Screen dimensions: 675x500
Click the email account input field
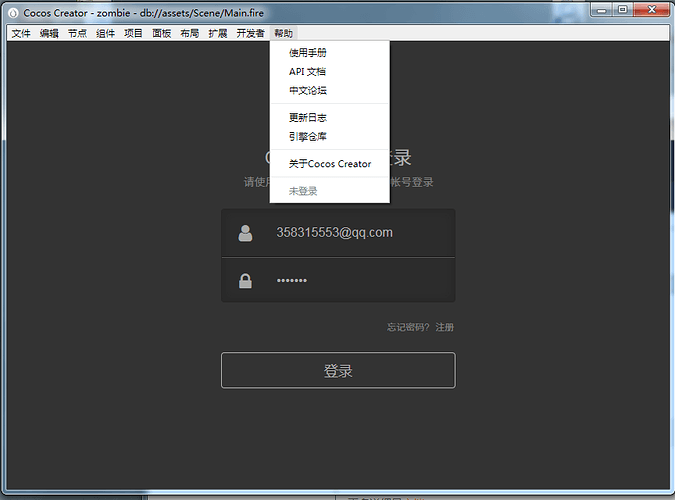[338, 233]
